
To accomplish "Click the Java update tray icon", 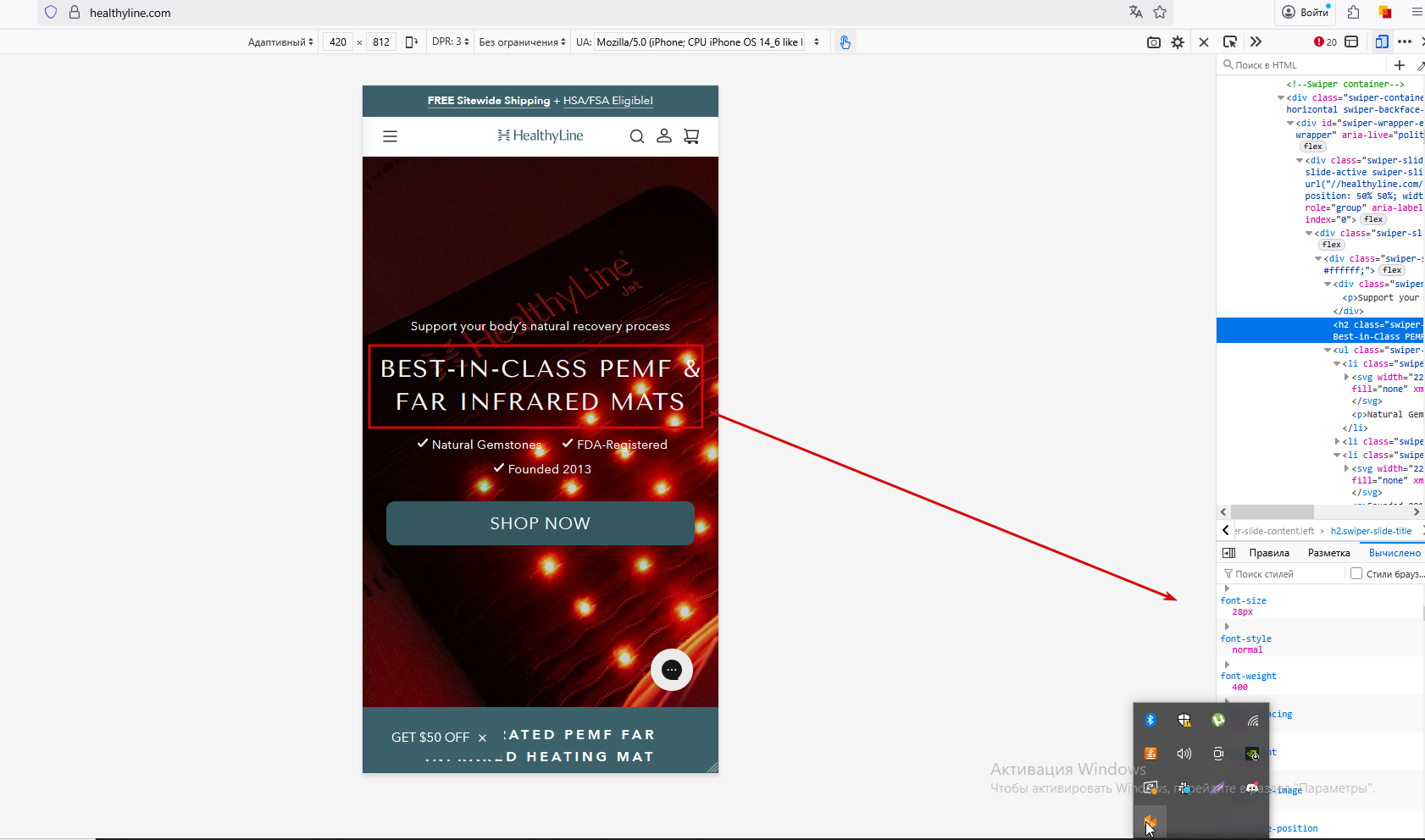I will click(x=1151, y=754).
